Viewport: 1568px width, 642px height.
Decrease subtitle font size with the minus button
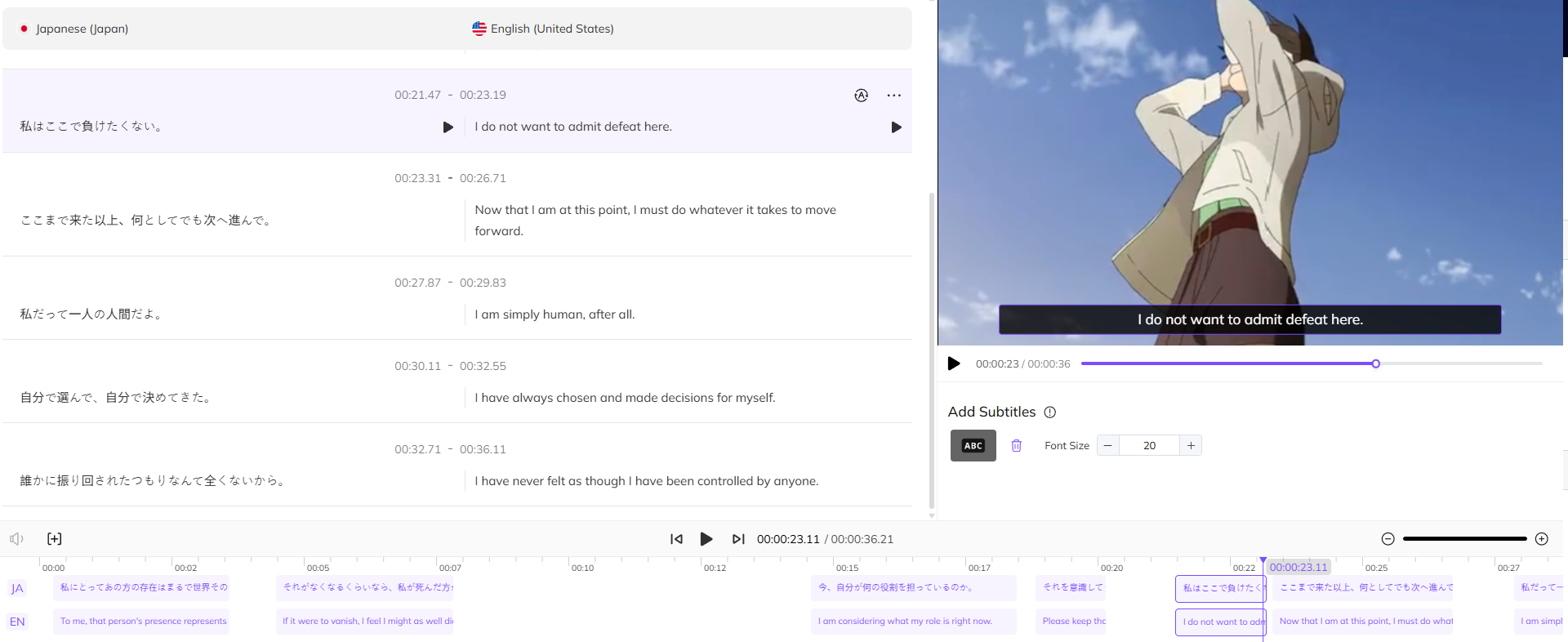point(1108,445)
